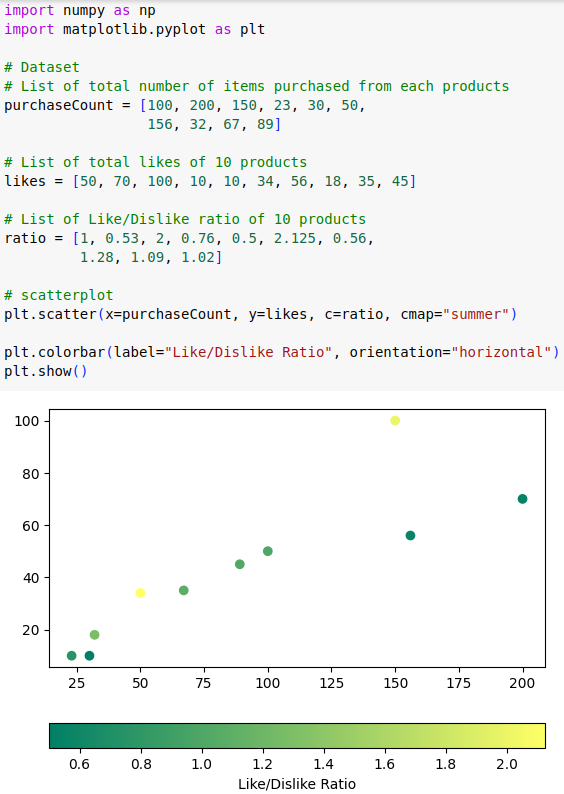Place cursor on 'purchaseCount' variable definition
Screen dimensions: 564x794
coord(59,105)
